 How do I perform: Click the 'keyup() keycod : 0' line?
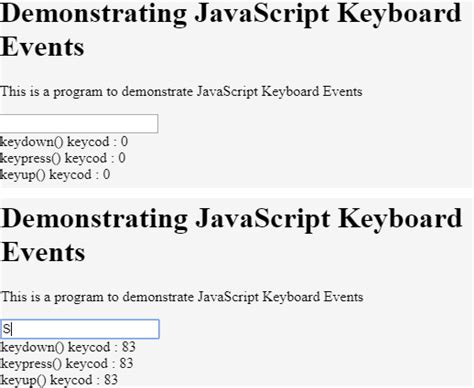[55, 174]
